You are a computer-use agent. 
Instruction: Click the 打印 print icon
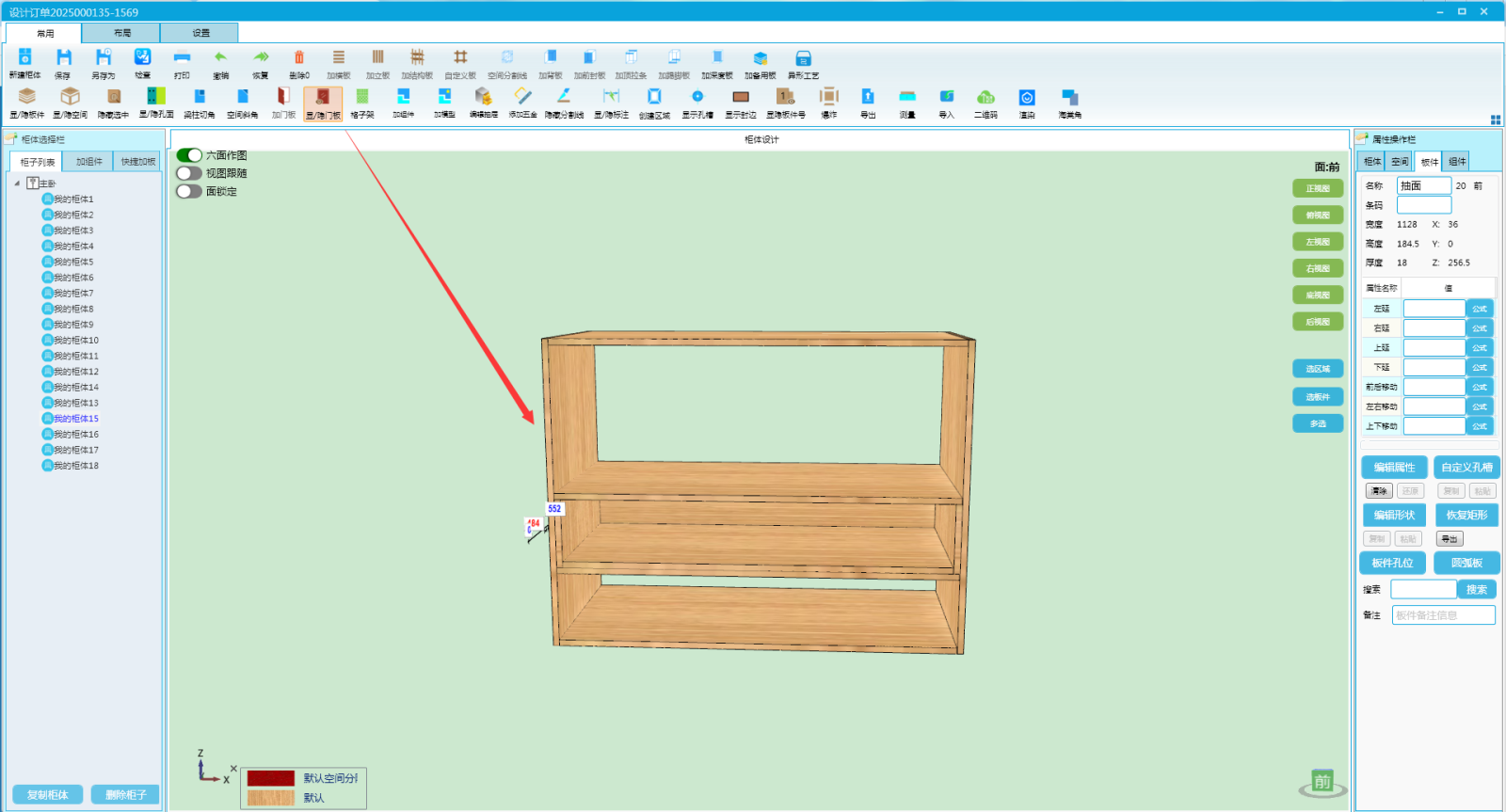coord(182,57)
